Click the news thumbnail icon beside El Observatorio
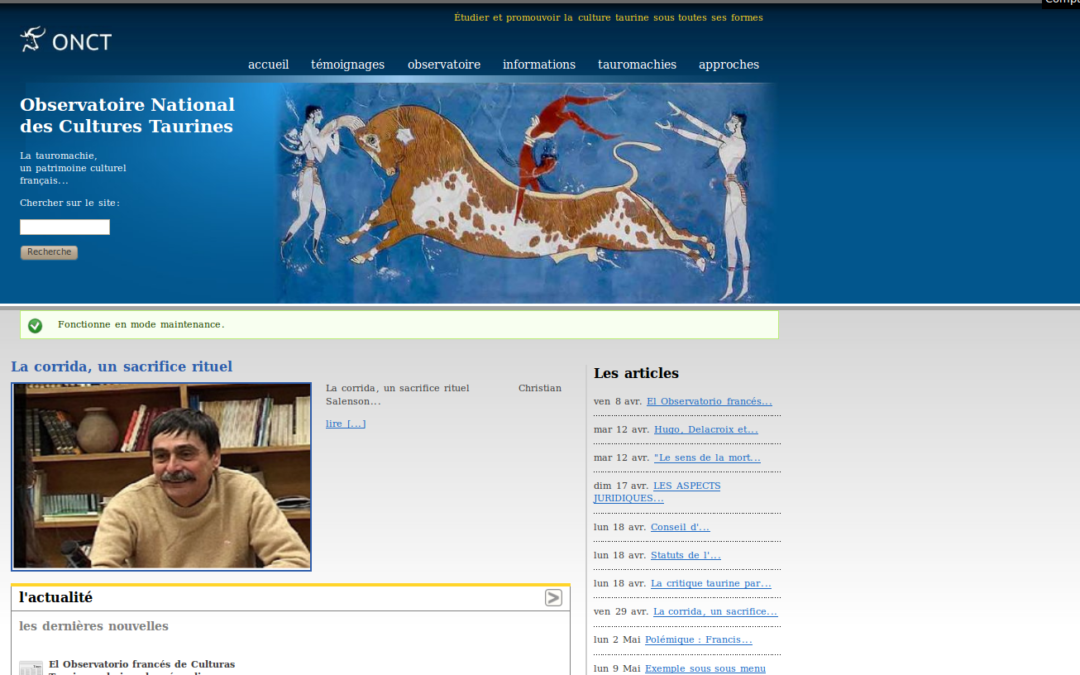The image size is (1080, 675). click(x=30, y=667)
